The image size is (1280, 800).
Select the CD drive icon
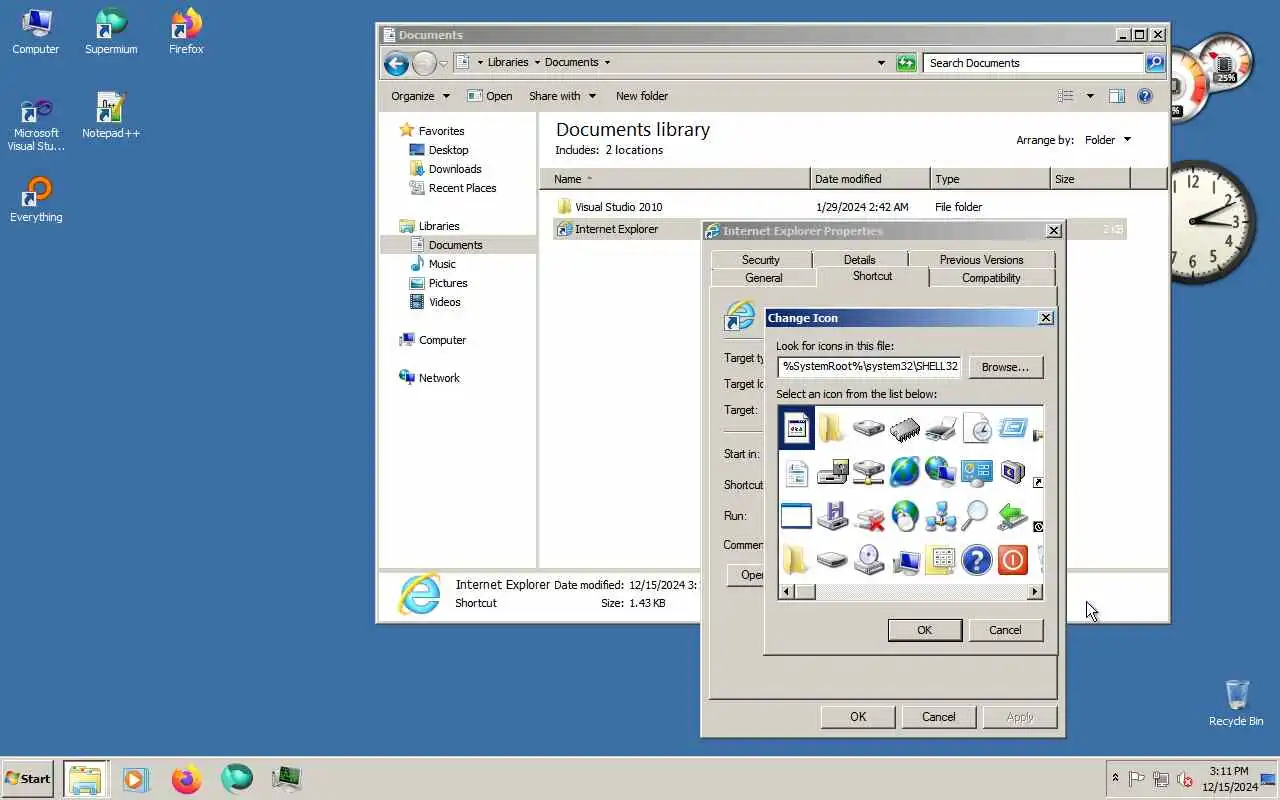point(868,560)
